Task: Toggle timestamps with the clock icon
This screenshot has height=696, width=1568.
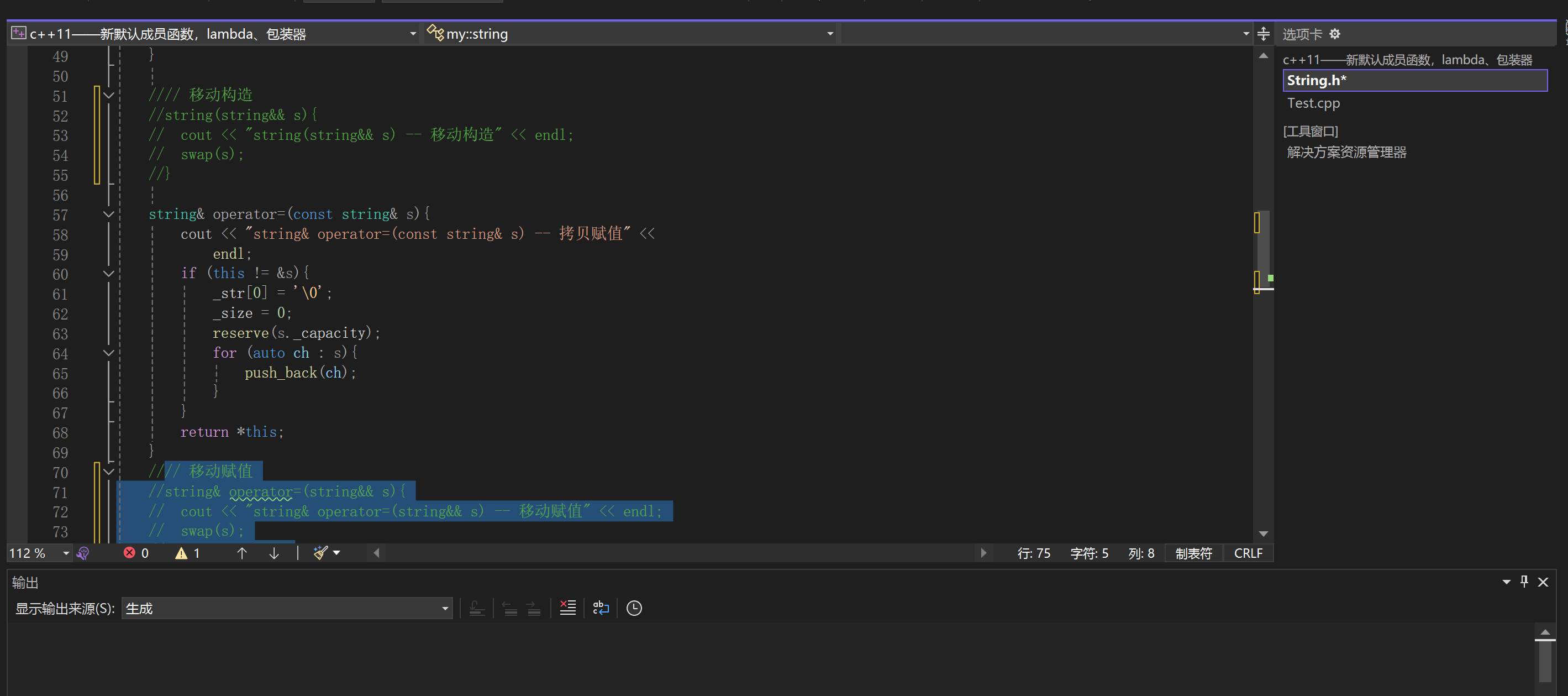Action: tap(634, 608)
